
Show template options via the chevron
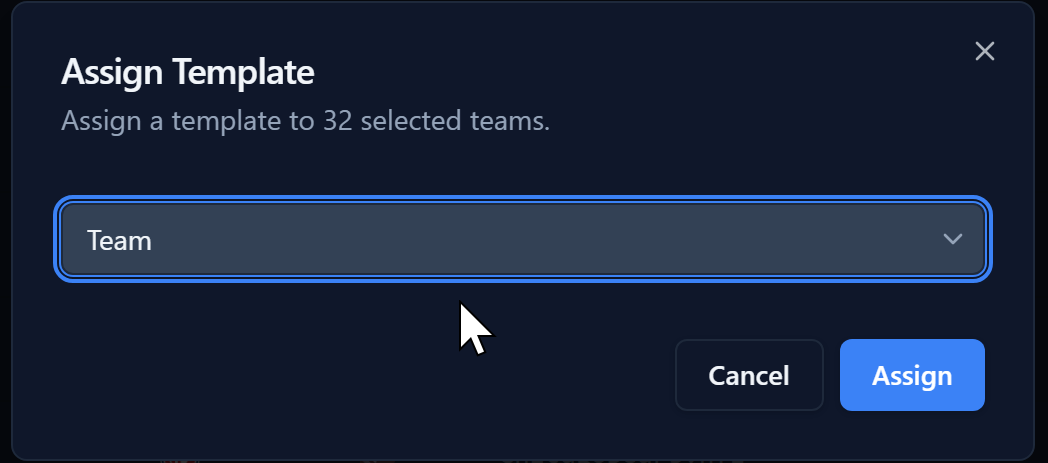click(x=952, y=240)
